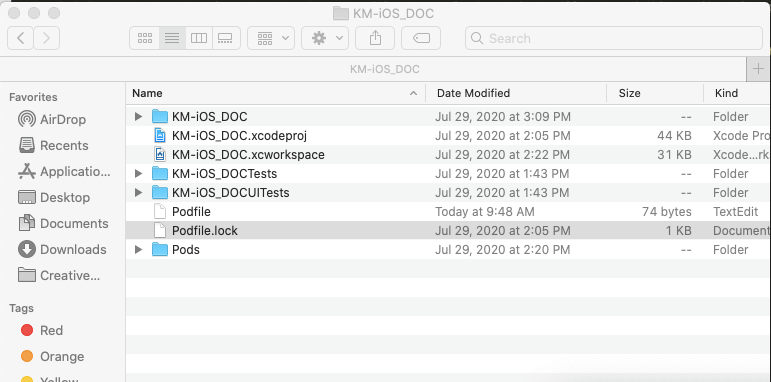
Task: Click the Pods folder name
Action: (x=186, y=250)
